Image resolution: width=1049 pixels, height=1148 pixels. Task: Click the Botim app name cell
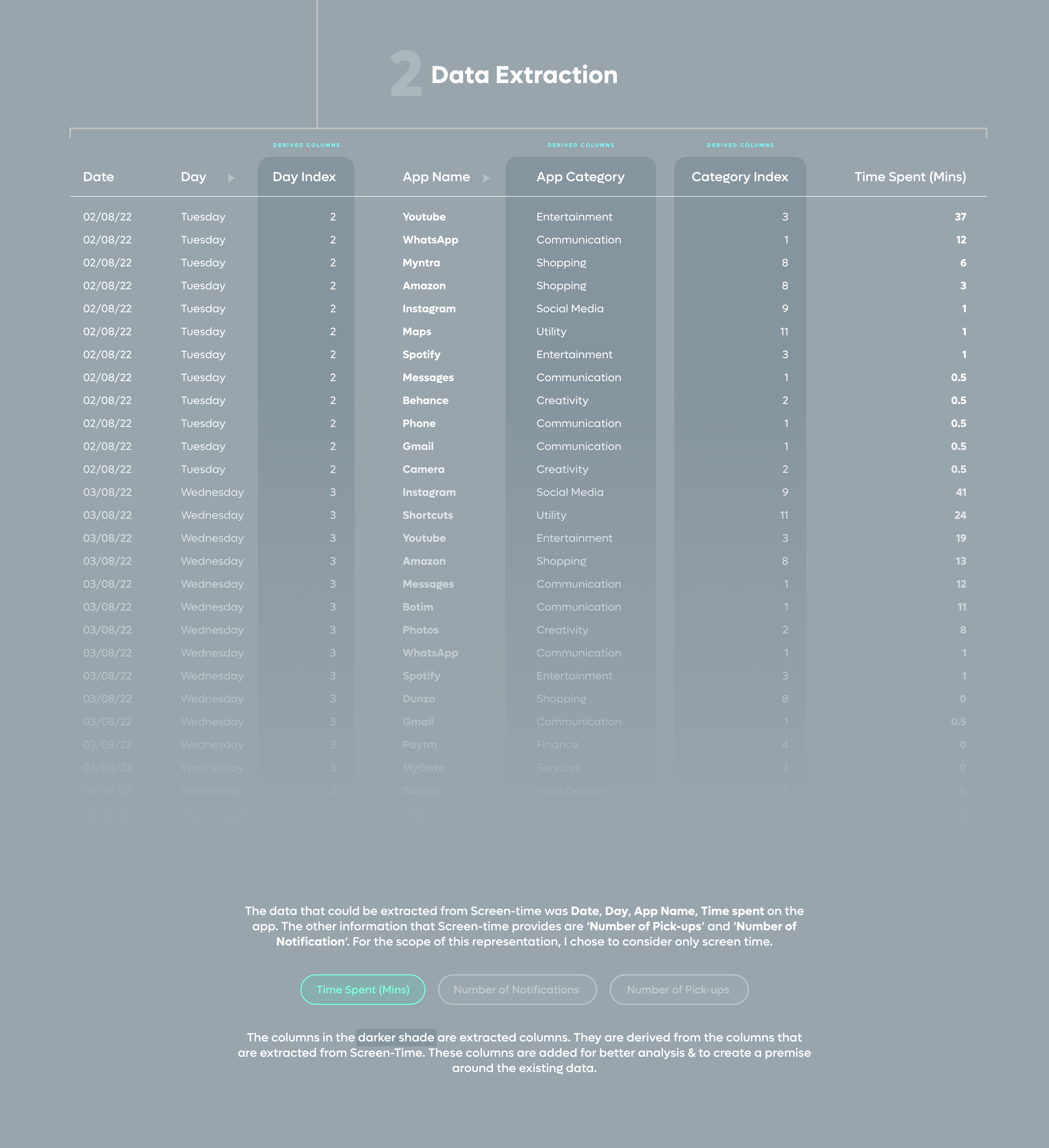[x=418, y=607]
